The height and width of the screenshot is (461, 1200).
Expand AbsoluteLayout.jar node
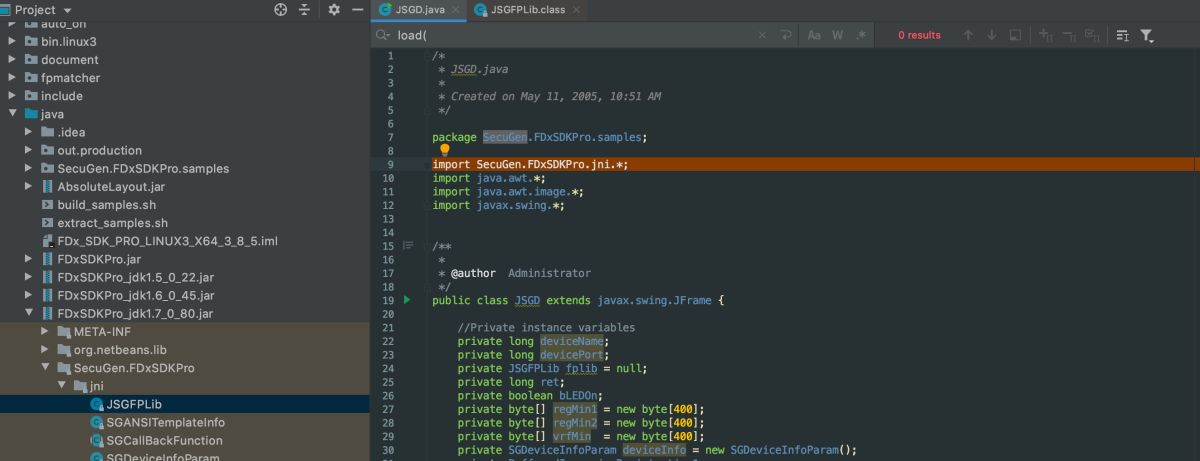28,186
